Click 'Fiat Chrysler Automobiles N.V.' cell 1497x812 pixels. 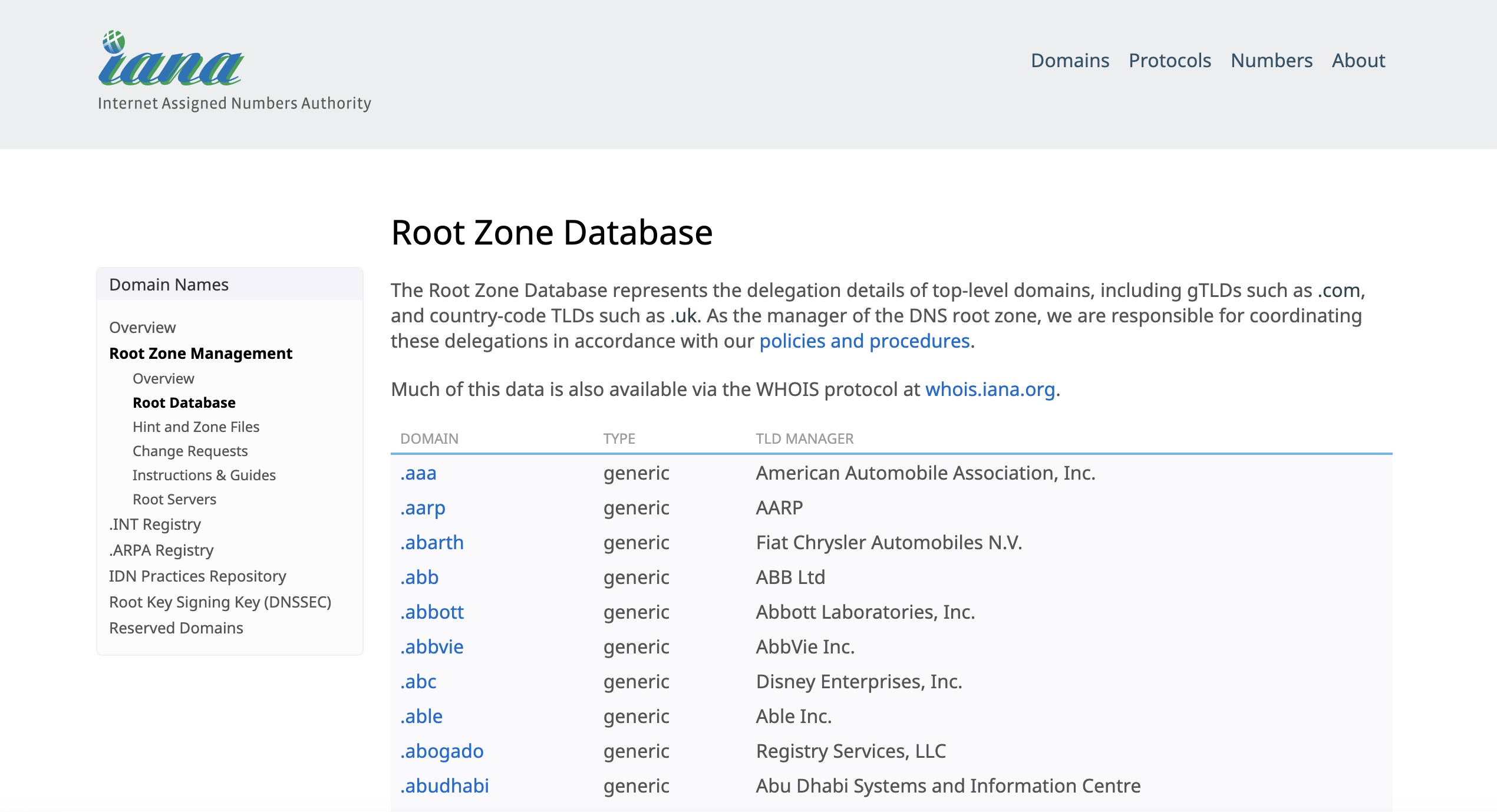(x=889, y=542)
